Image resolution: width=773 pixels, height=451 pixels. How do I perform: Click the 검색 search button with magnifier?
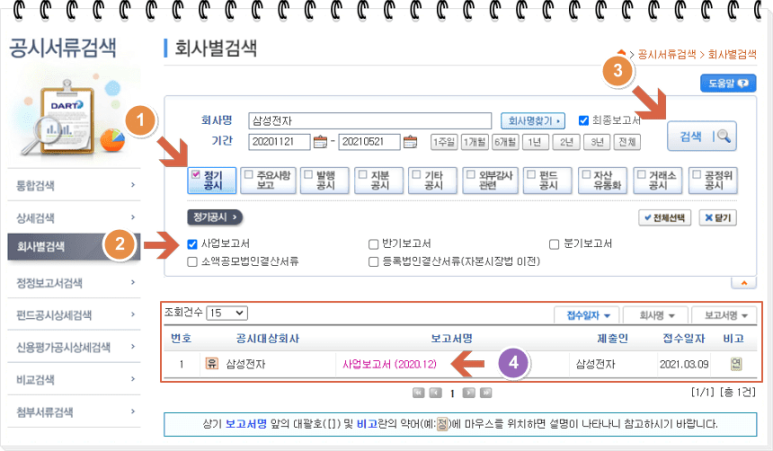tap(706, 136)
